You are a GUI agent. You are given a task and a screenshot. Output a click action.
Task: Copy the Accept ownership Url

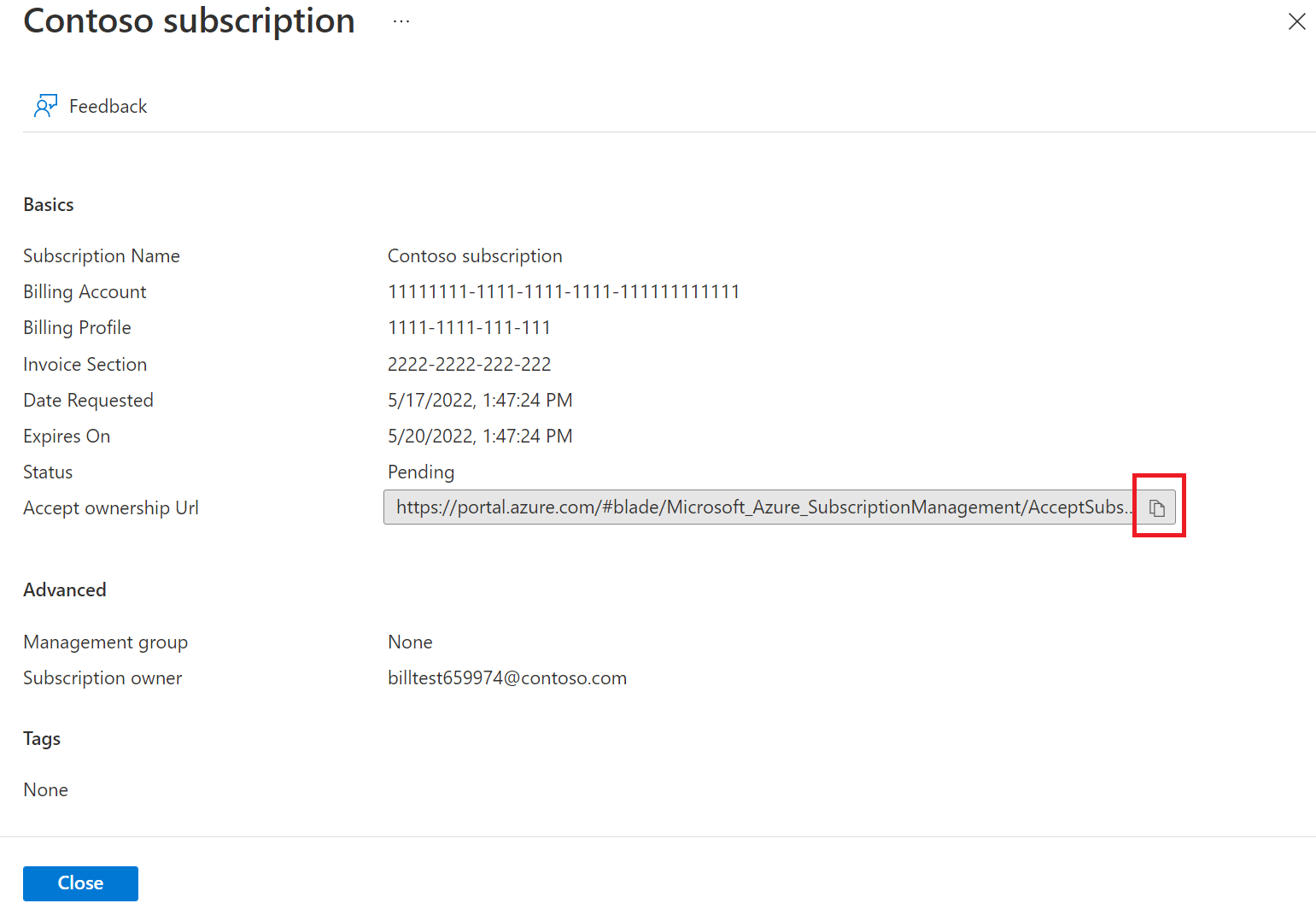pyautogui.click(x=1157, y=507)
